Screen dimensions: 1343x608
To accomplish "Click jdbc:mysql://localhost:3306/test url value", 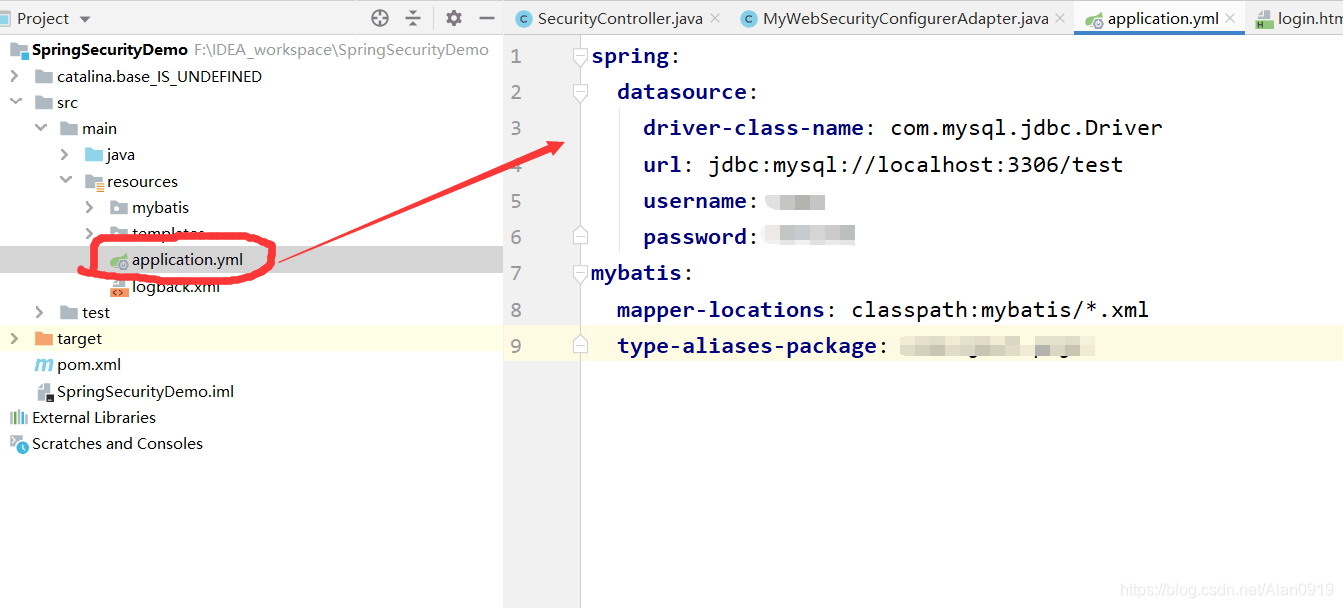I will pos(916,164).
